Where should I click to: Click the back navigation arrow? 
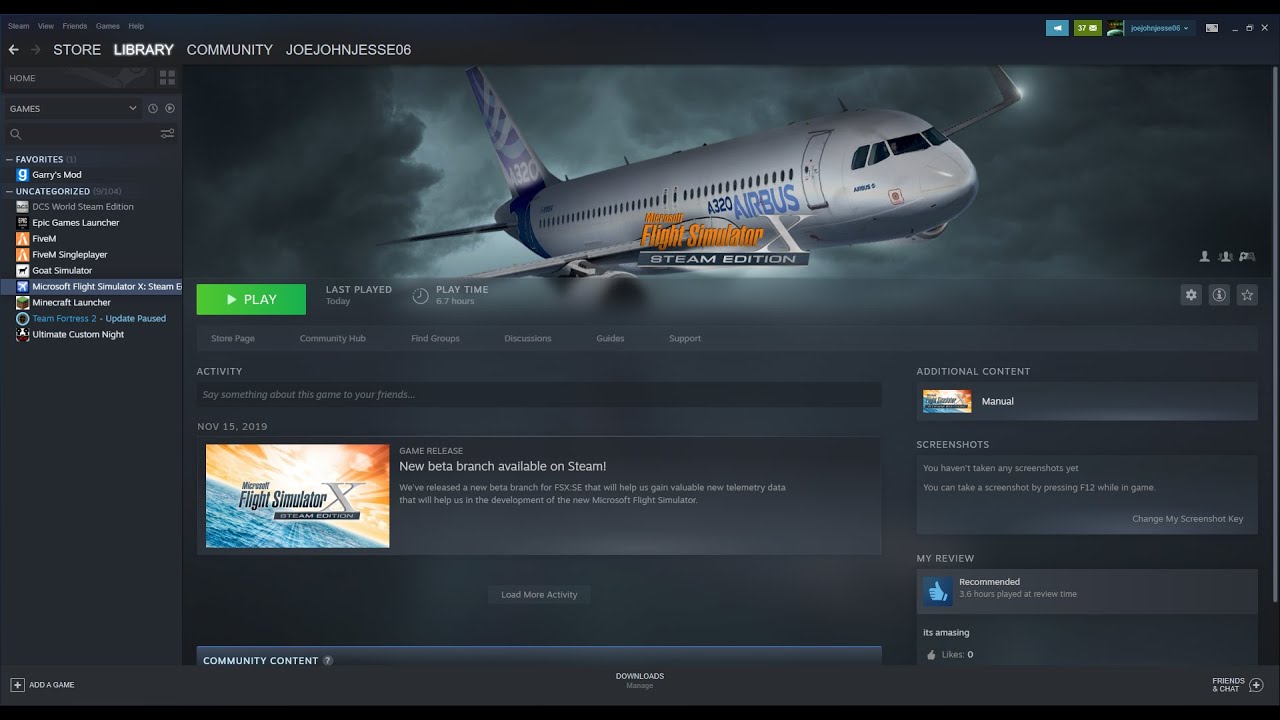14,49
